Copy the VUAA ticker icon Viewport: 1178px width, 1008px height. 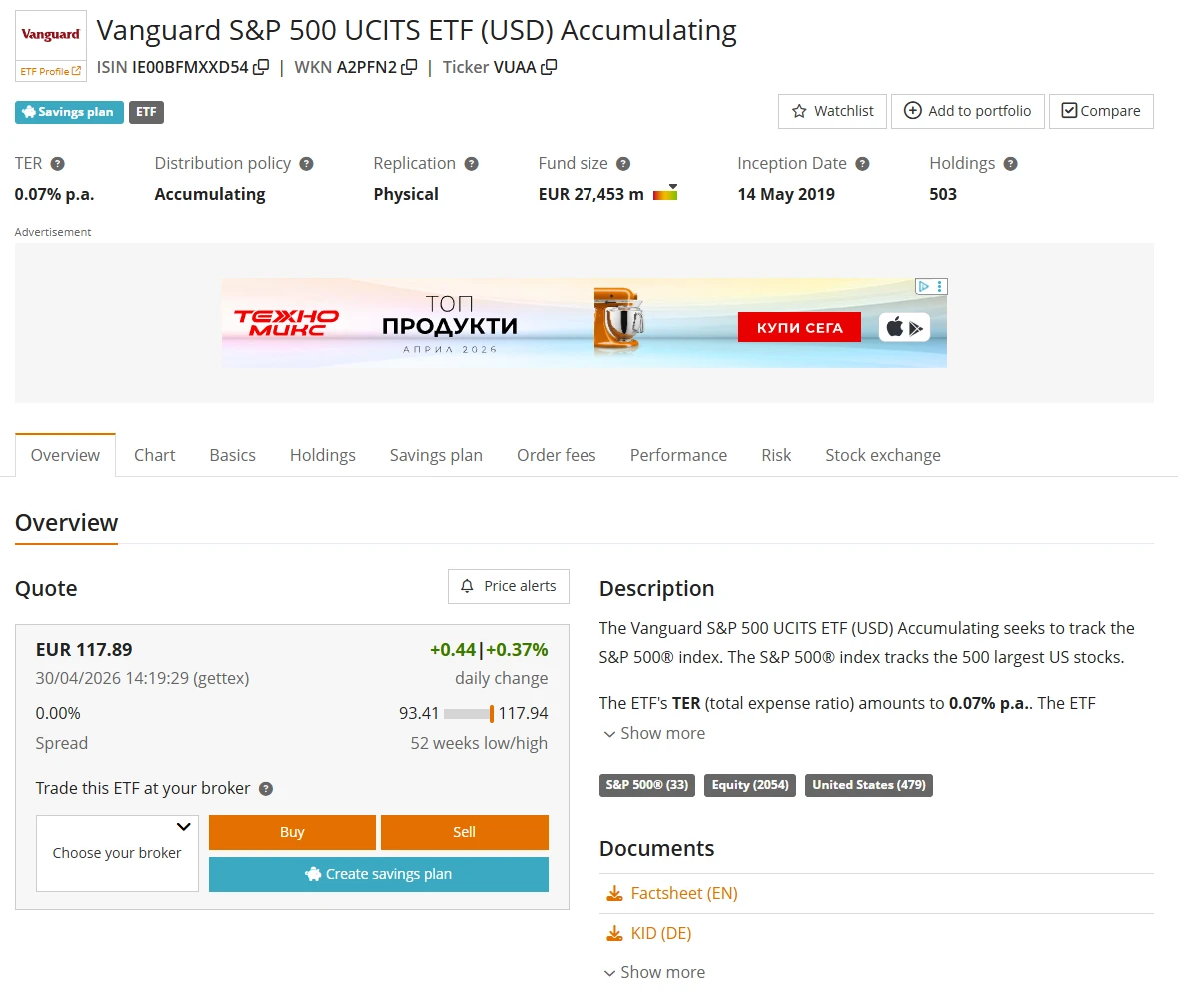[549, 67]
